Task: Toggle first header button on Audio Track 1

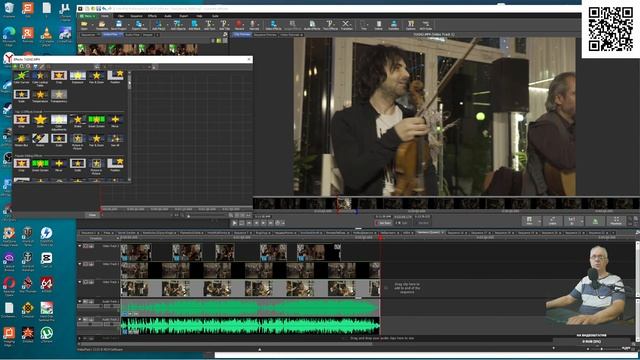Action: click(x=86, y=302)
